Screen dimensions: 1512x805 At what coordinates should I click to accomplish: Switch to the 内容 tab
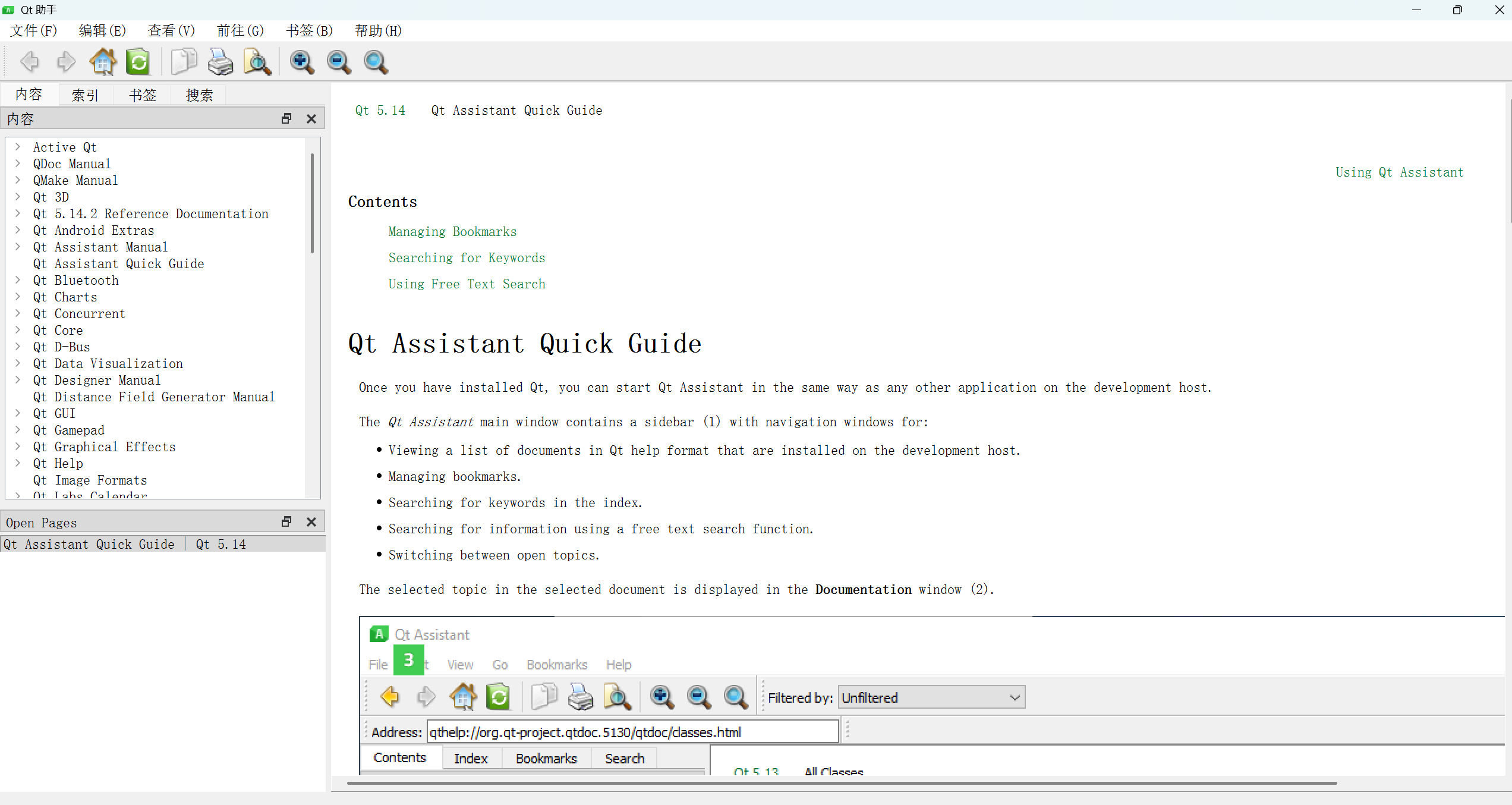pyautogui.click(x=29, y=95)
